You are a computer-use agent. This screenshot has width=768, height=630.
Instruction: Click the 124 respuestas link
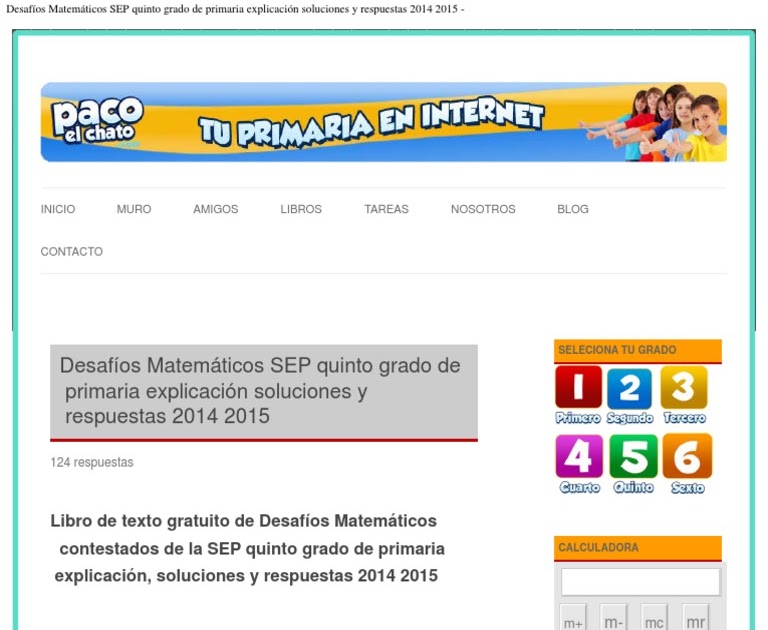pyautogui.click(x=92, y=462)
